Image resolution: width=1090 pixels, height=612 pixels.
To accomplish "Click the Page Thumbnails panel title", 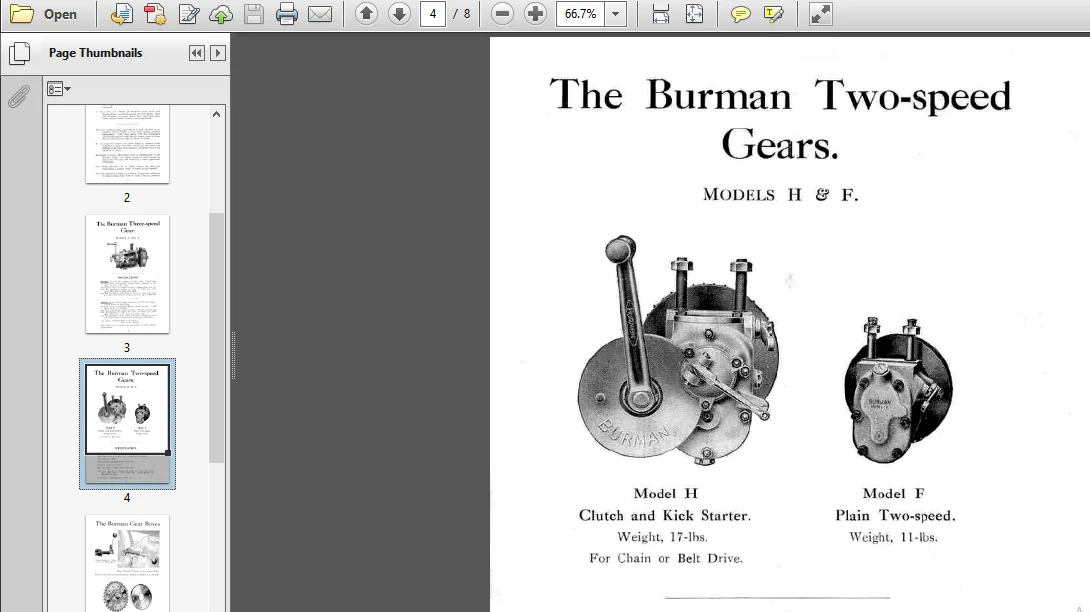I will (95, 53).
